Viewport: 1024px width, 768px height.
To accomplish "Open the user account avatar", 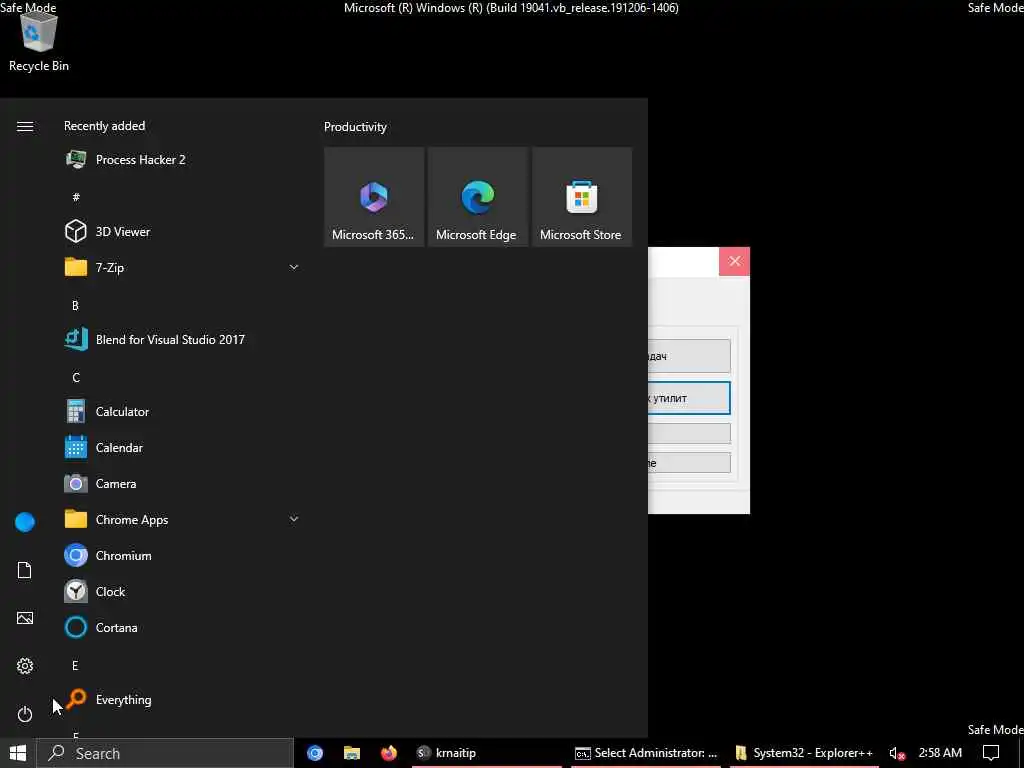I will (x=25, y=522).
